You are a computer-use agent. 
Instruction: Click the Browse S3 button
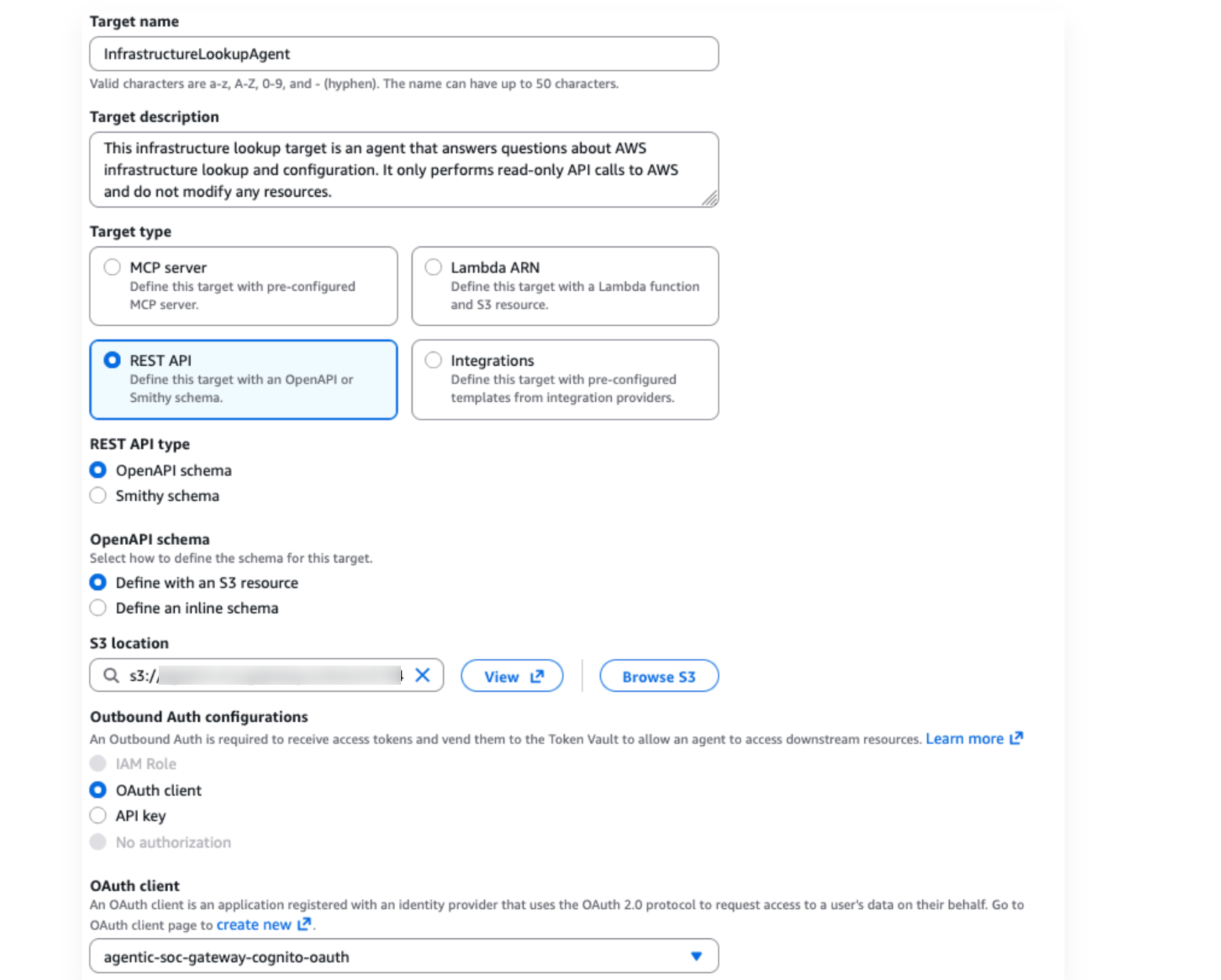point(658,677)
